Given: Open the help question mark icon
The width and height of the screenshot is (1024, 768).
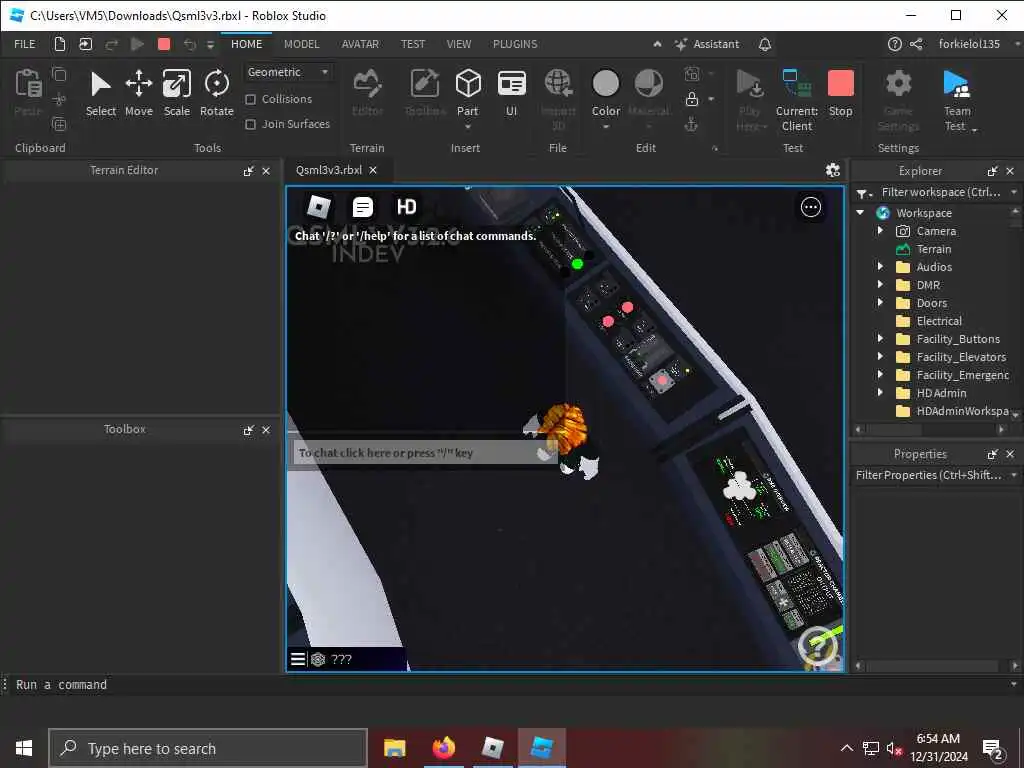Looking at the screenshot, I should click(x=895, y=44).
